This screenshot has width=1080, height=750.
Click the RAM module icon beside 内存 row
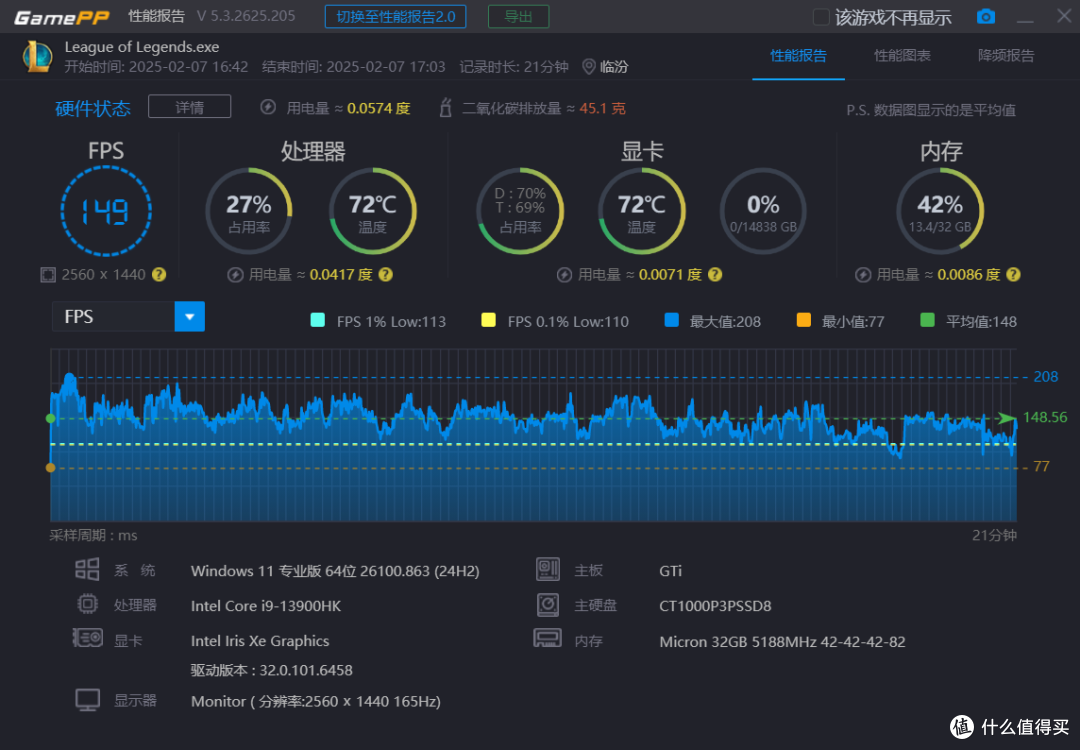(x=548, y=638)
